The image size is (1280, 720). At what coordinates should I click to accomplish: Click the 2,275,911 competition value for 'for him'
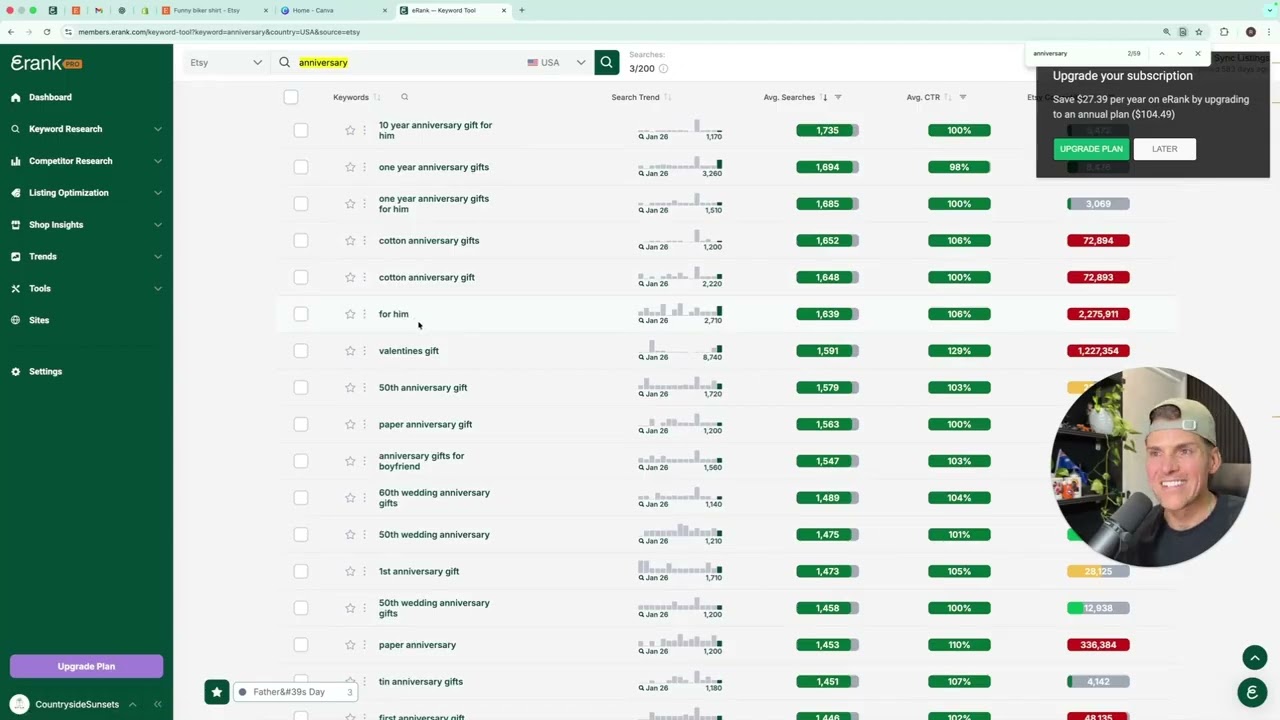(x=1098, y=314)
